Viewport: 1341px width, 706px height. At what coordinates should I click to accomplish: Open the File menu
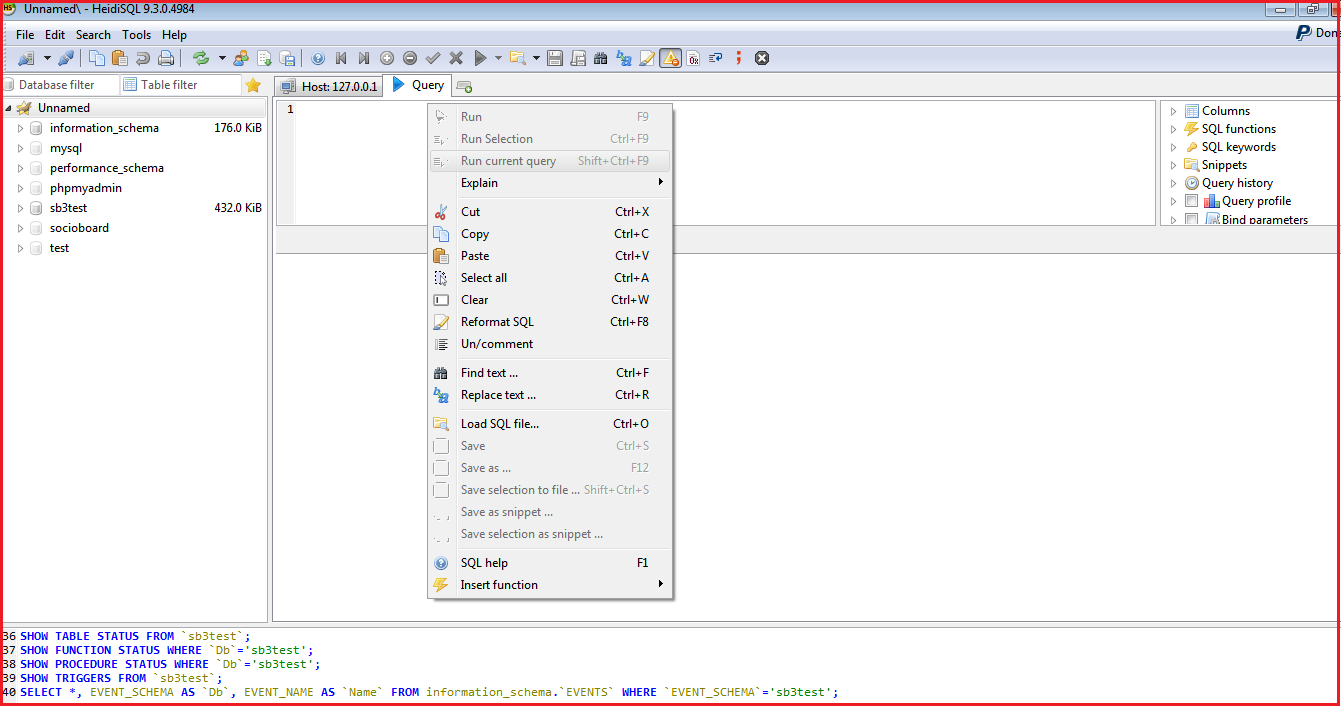pos(25,35)
